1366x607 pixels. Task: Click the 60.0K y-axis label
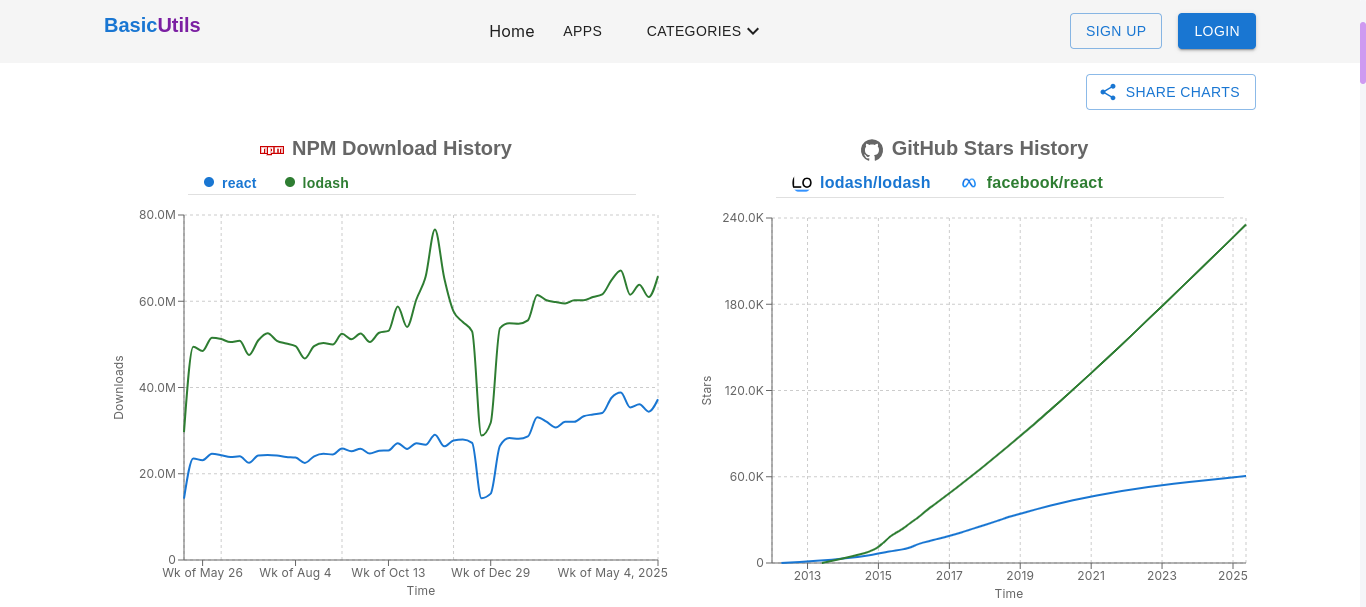pyautogui.click(x=746, y=476)
